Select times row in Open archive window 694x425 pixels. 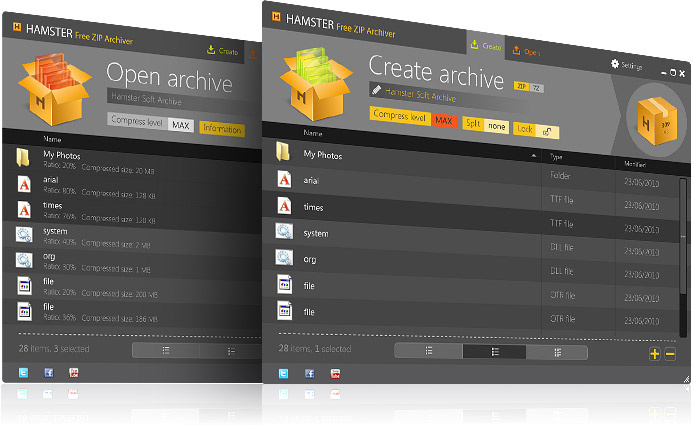[132, 212]
